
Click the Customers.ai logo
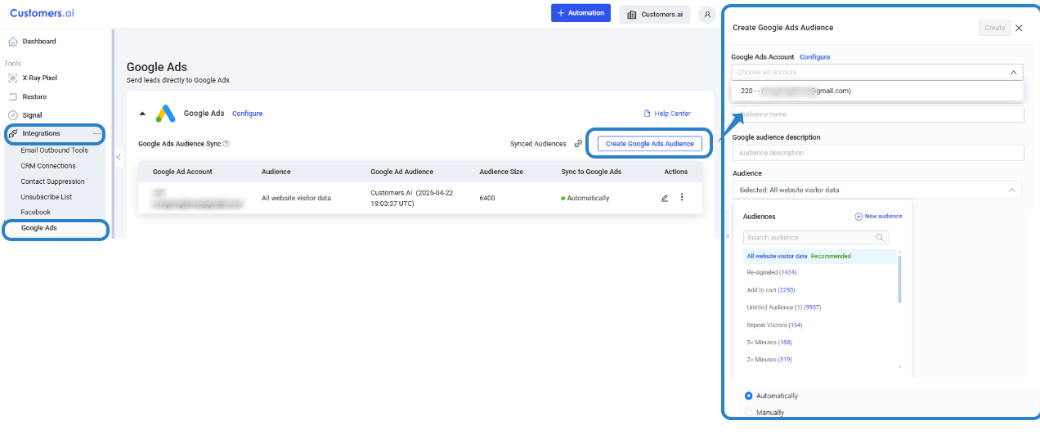(x=42, y=13)
